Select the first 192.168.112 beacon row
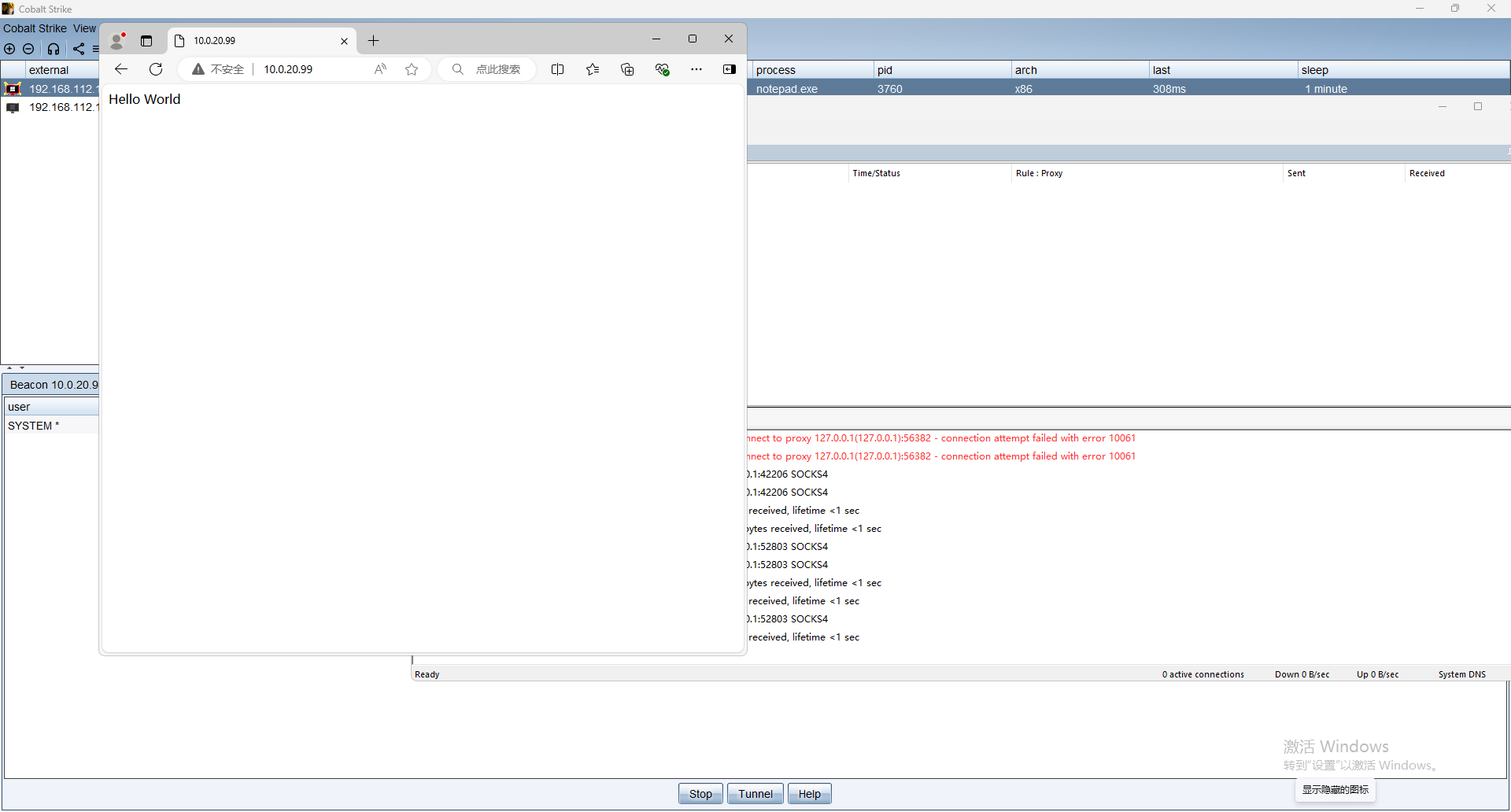Screen dimensions: 1511x812 [50, 89]
